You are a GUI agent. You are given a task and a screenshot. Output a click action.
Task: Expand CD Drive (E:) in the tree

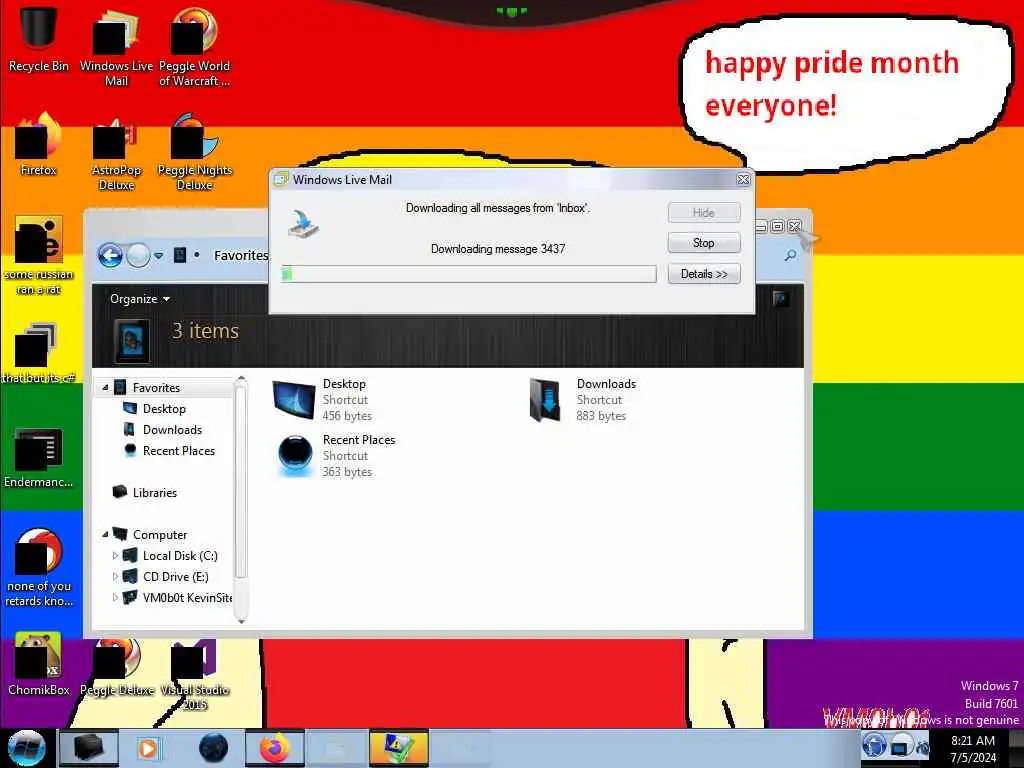point(116,577)
